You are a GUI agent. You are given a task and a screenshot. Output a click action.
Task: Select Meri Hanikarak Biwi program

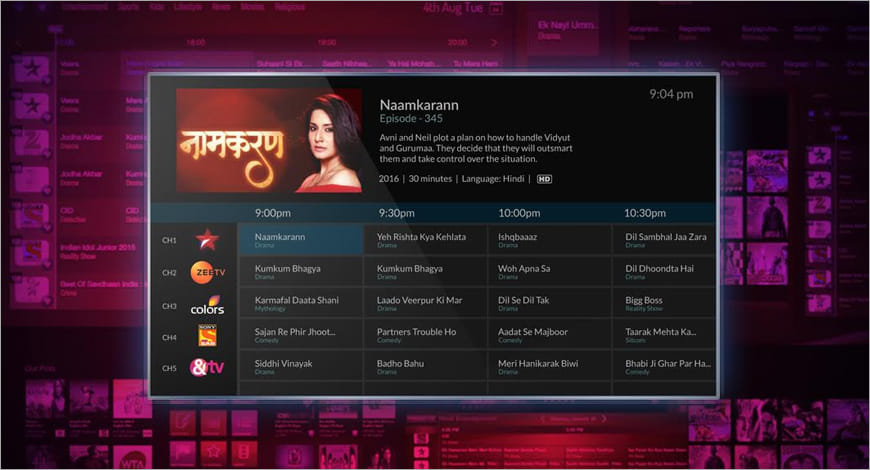point(549,366)
